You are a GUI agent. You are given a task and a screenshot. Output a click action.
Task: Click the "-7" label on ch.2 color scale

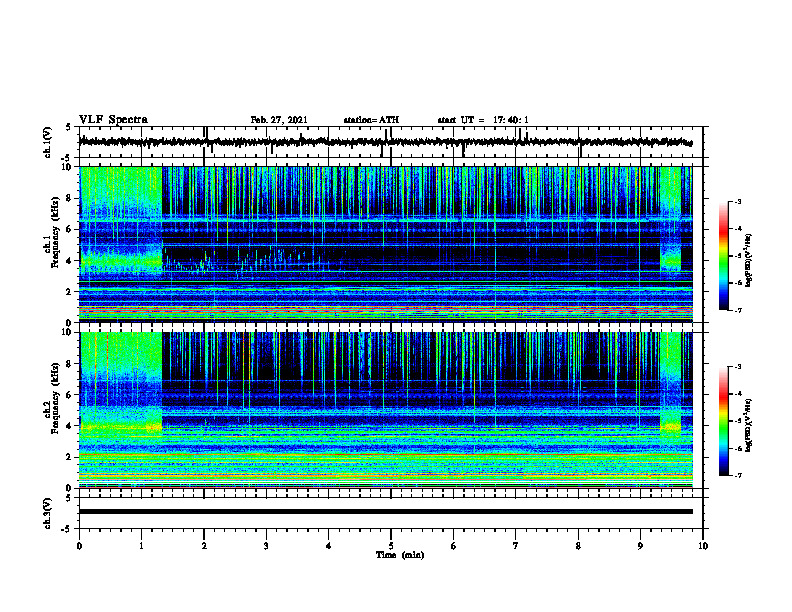pyautogui.click(x=737, y=475)
